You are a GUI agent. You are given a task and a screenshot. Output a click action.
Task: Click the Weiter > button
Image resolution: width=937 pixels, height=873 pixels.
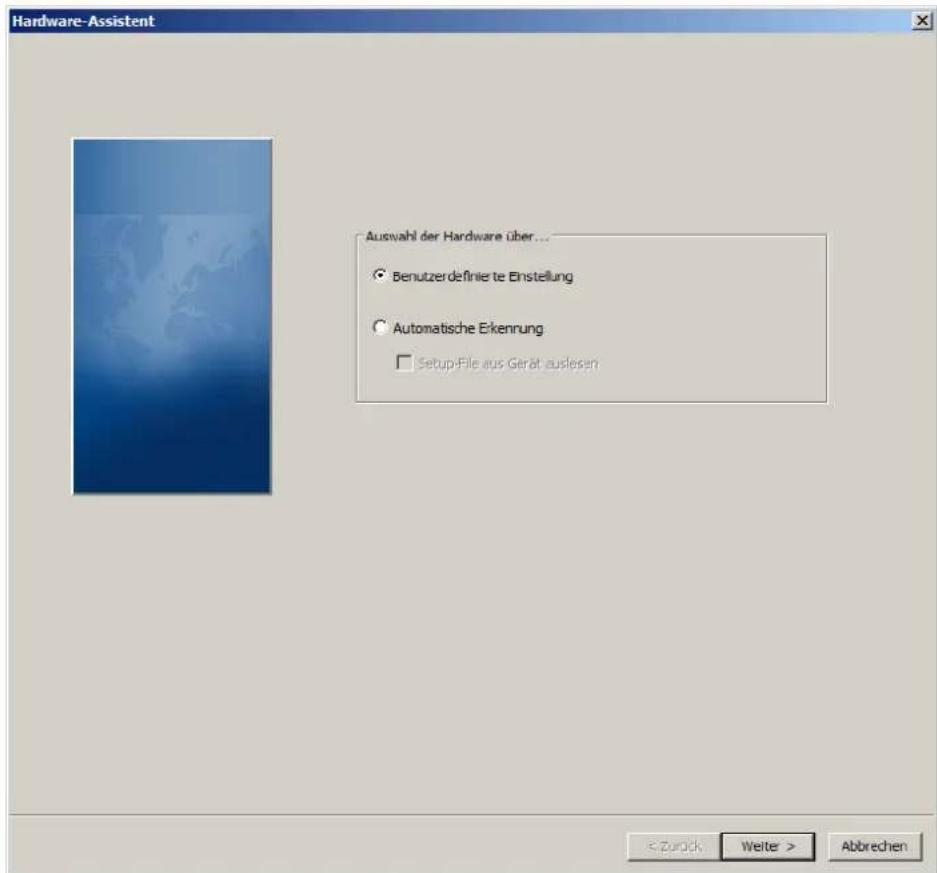tap(767, 846)
